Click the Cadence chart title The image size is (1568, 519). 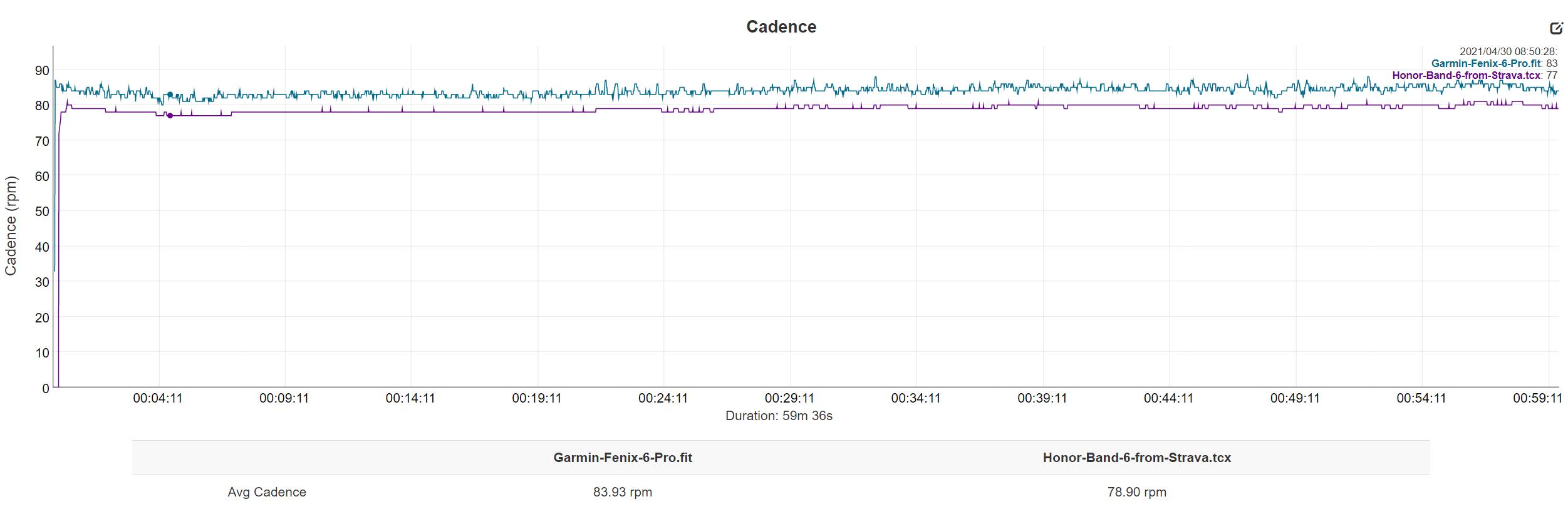(x=781, y=27)
